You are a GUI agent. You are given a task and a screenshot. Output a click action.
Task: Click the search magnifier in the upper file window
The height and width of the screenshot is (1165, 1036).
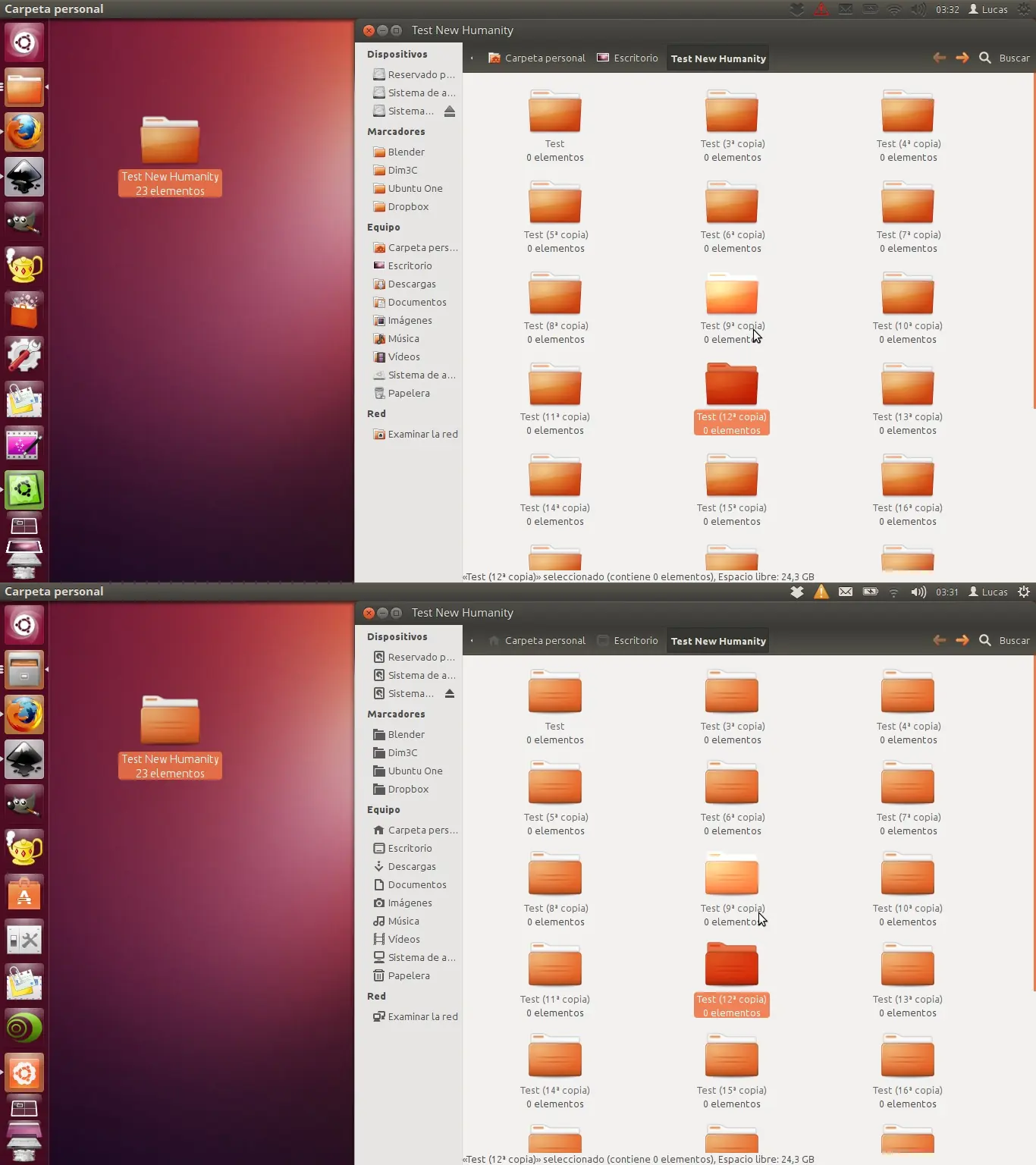pyautogui.click(x=985, y=58)
